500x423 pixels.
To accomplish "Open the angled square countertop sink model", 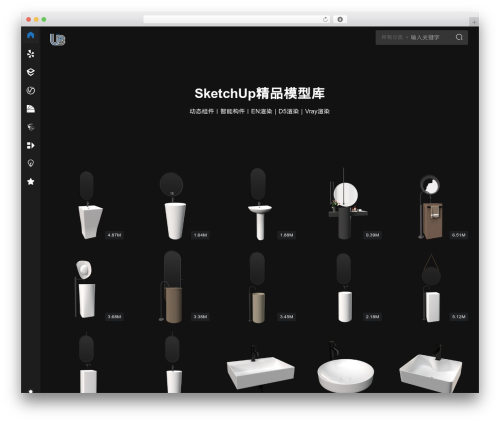I will point(431,368).
